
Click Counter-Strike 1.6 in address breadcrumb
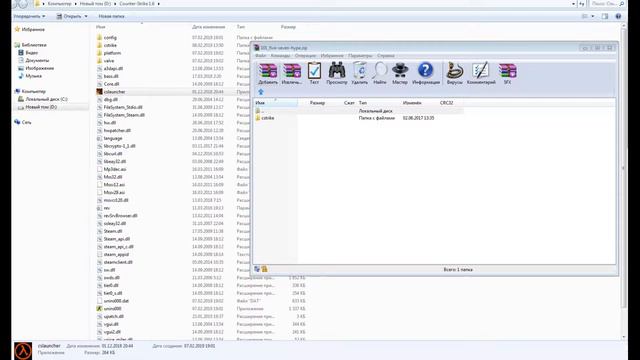click(x=137, y=4)
